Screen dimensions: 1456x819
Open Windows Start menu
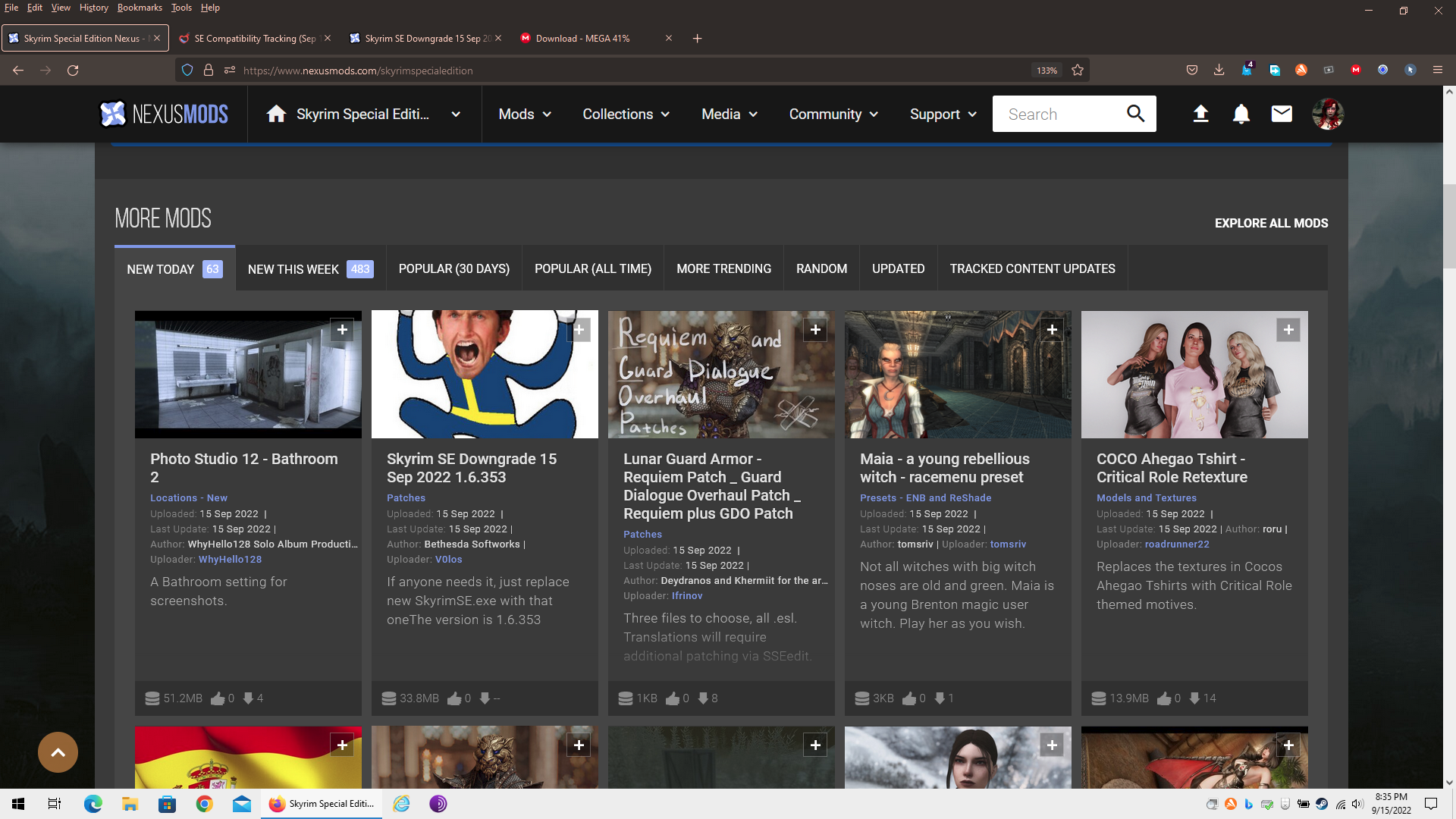tap(18, 804)
